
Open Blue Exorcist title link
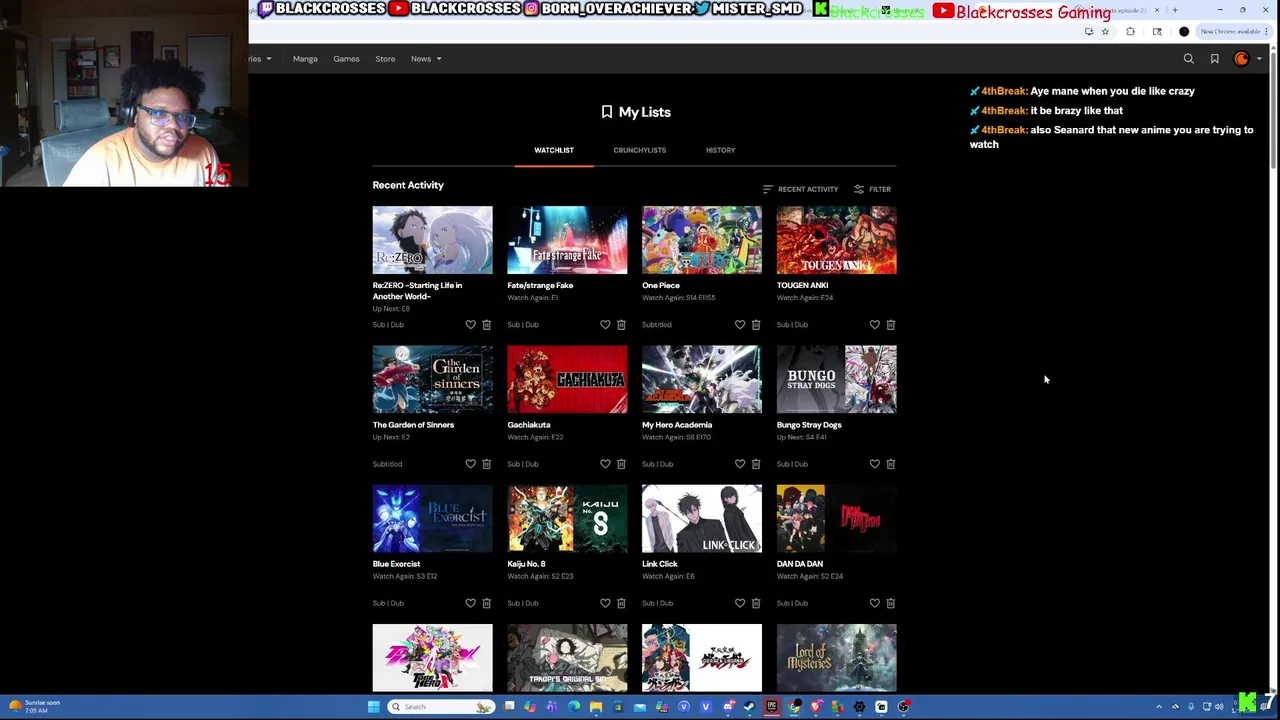click(x=397, y=564)
